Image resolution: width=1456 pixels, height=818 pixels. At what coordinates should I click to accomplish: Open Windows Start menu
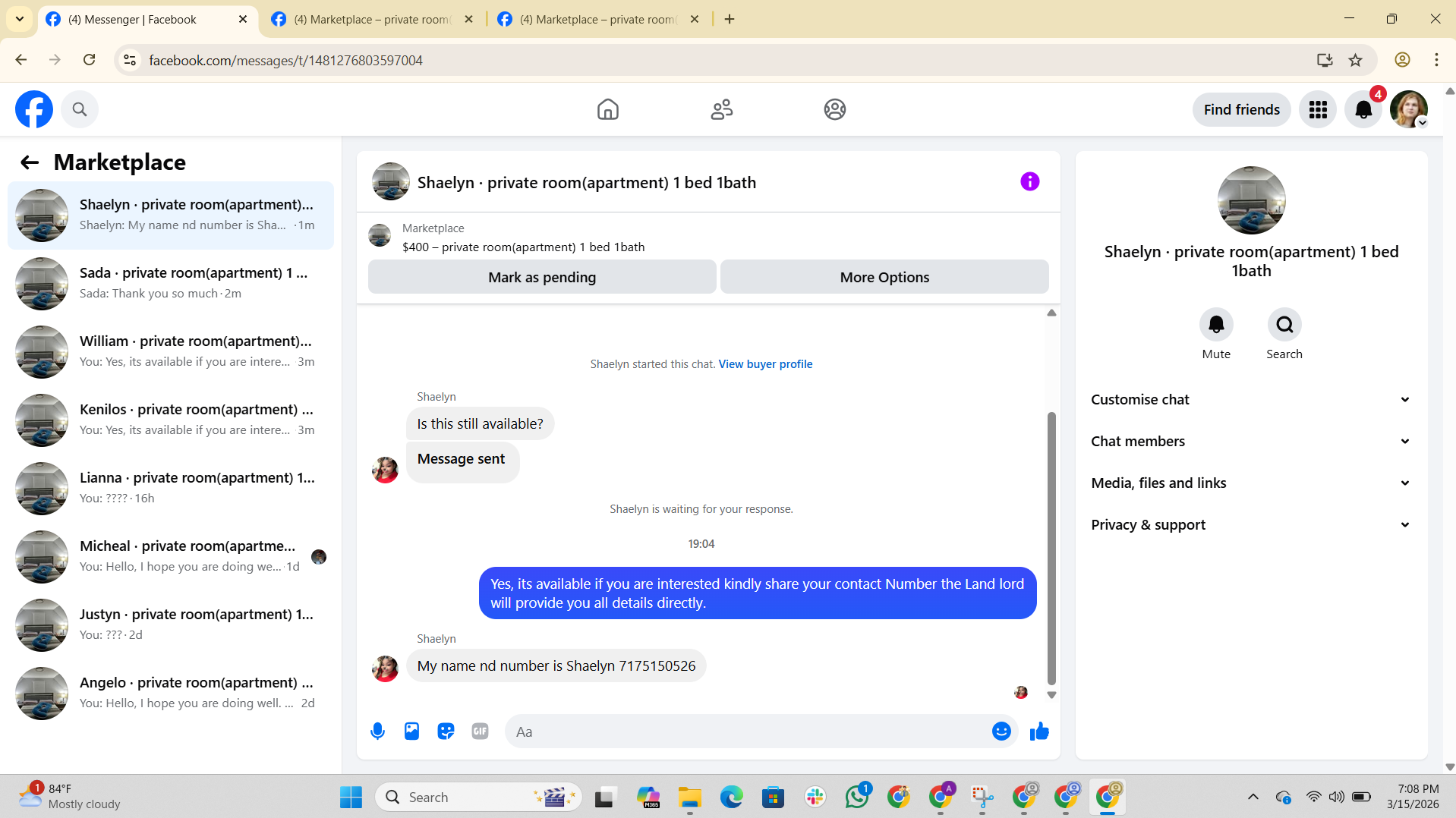coord(351,797)
